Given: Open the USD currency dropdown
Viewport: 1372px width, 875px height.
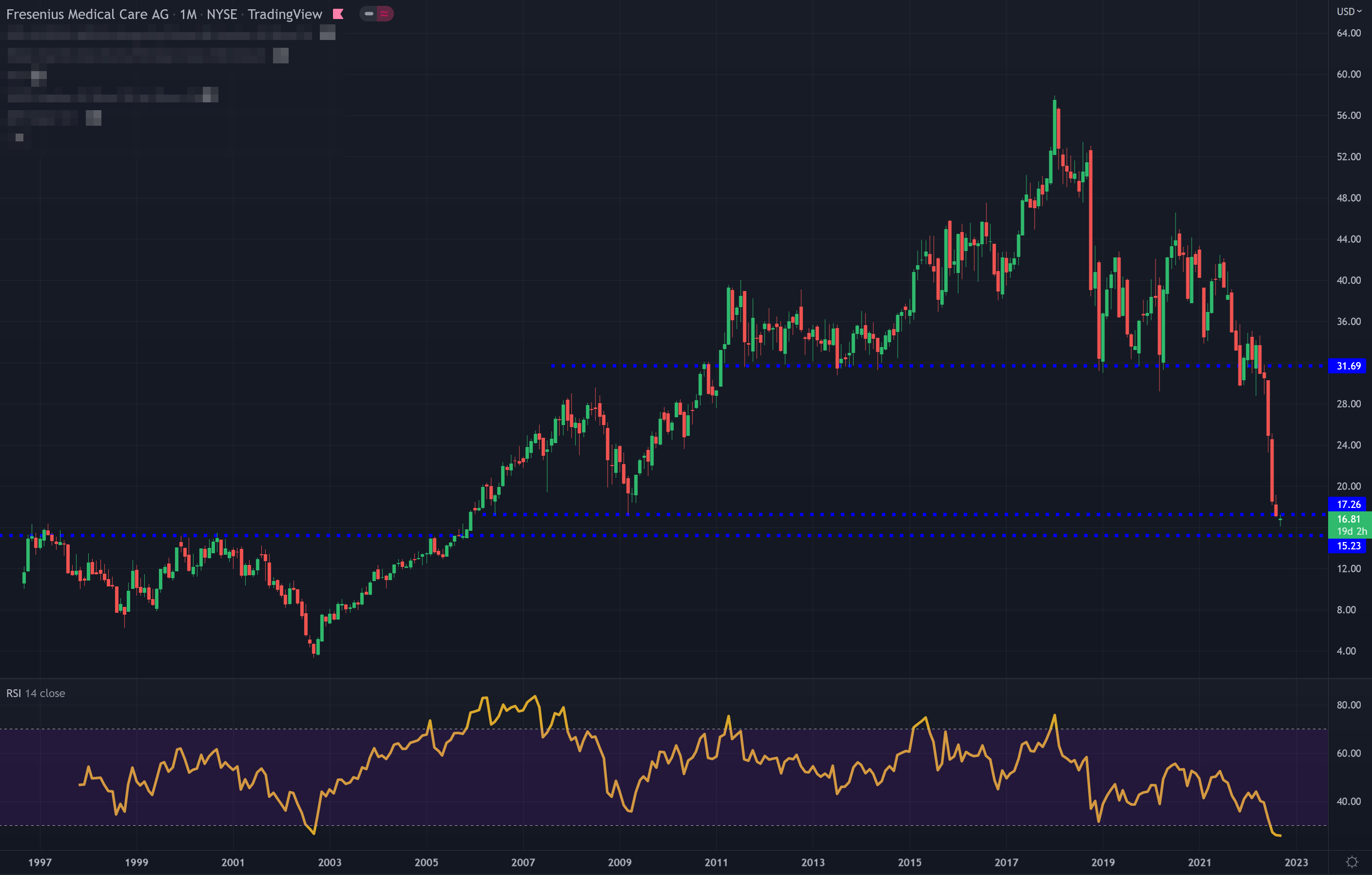Looking at the screenshot, I should pyautogui.click(x=1349, y=11).
